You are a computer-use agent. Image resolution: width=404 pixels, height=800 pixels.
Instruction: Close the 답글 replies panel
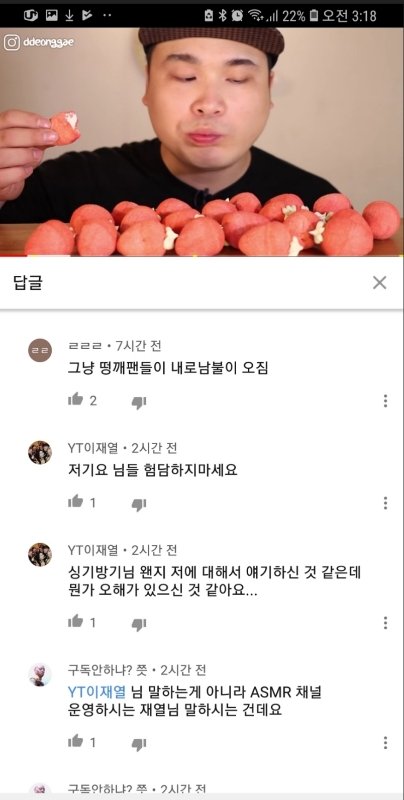click(379, 283)
